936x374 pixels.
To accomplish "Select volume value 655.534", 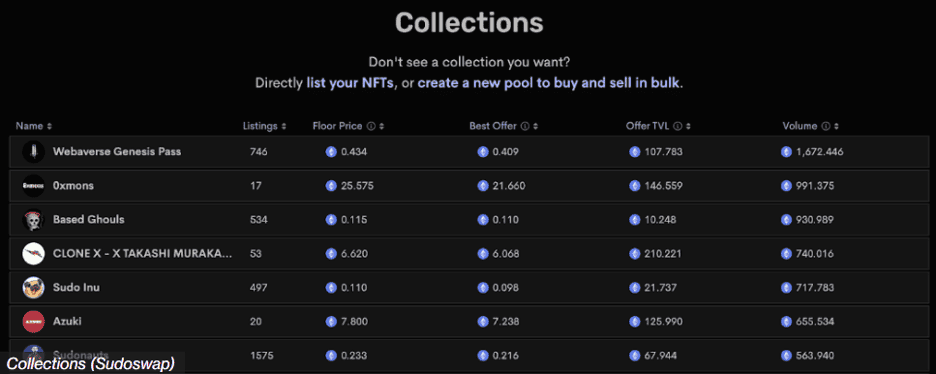I will coord(815,322).
